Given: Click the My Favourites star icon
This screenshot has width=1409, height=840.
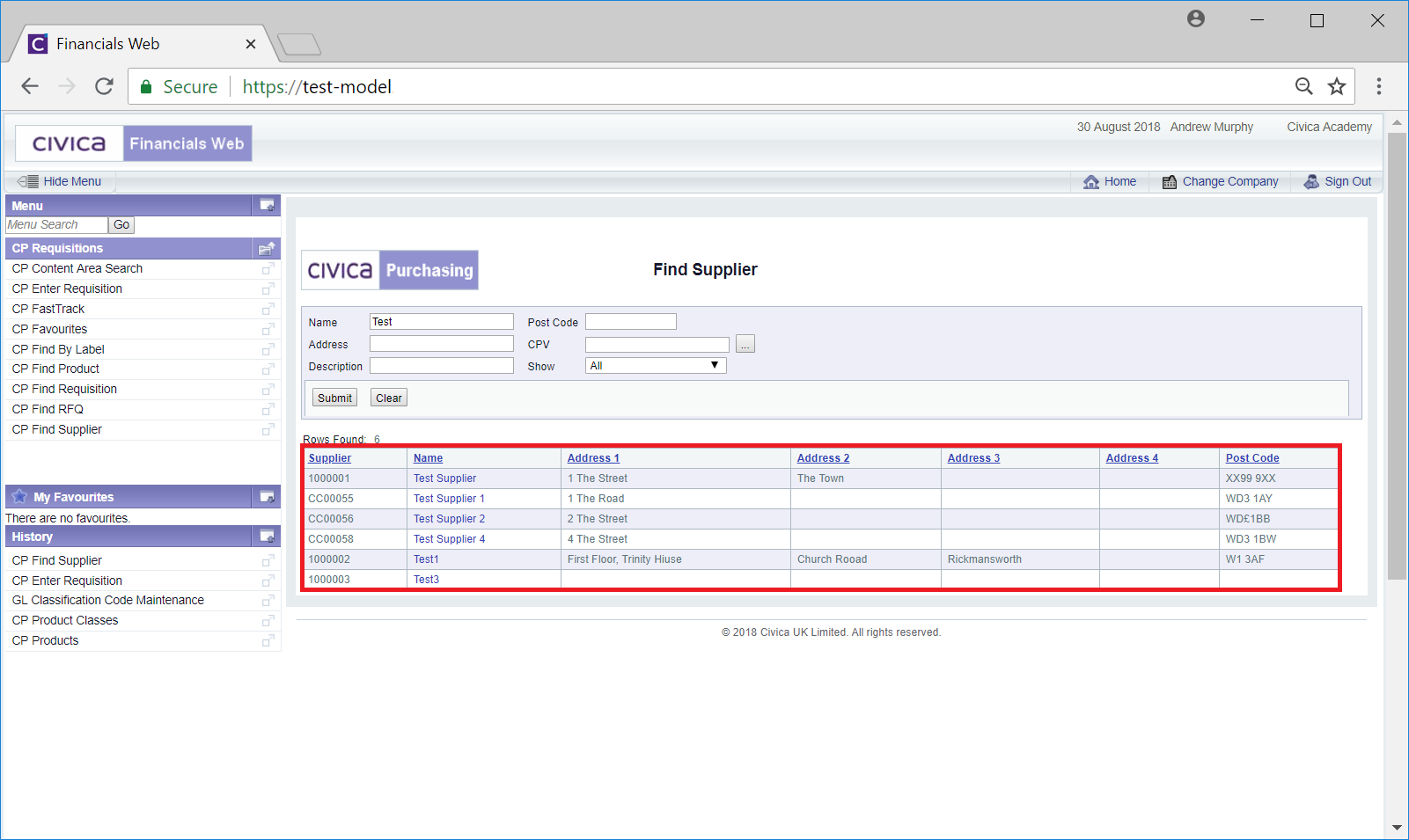Looking at the screenshot, I should 19,496.
